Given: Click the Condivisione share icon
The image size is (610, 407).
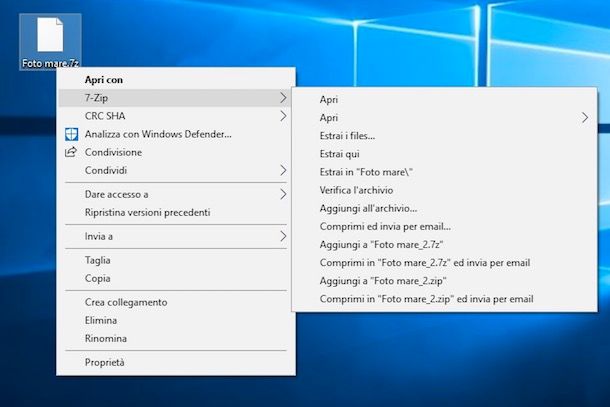Looking at the screenshot, I should (x=71, y=152).
